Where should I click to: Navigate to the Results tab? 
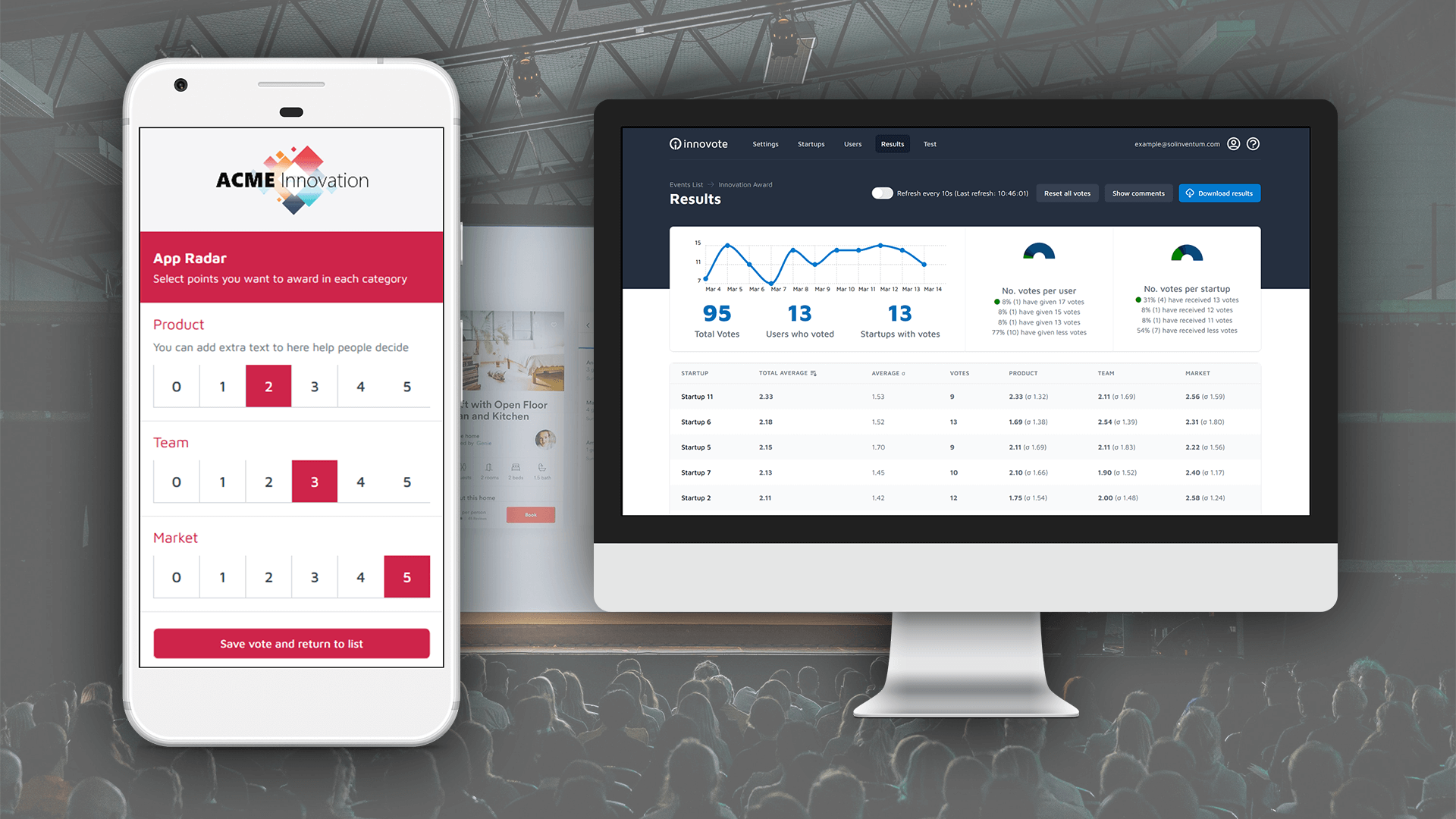click(x=891, y=144)
